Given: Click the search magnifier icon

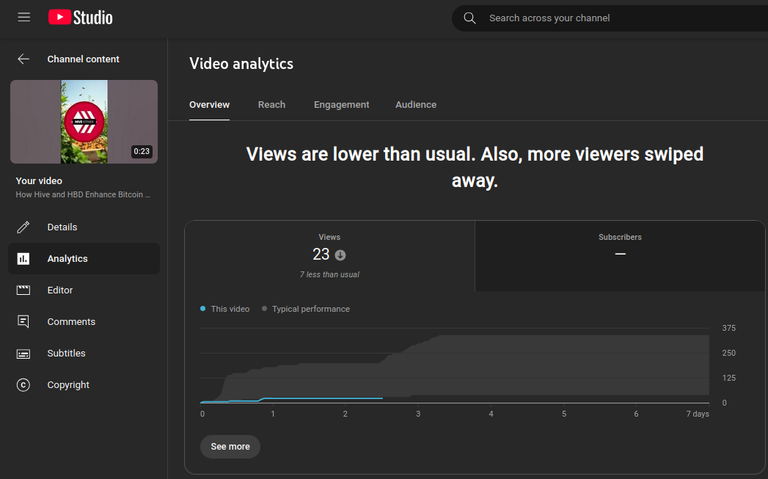Looking at the screenshot, I should click(x=469, y=18).
